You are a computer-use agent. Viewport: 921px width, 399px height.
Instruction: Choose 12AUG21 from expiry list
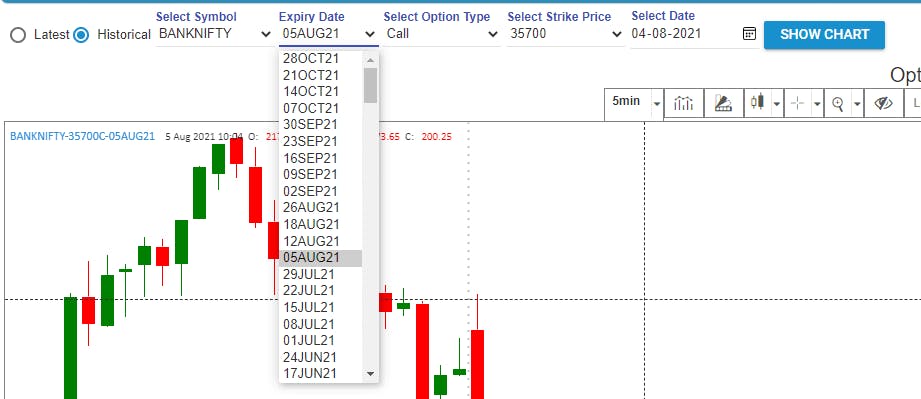320,241
